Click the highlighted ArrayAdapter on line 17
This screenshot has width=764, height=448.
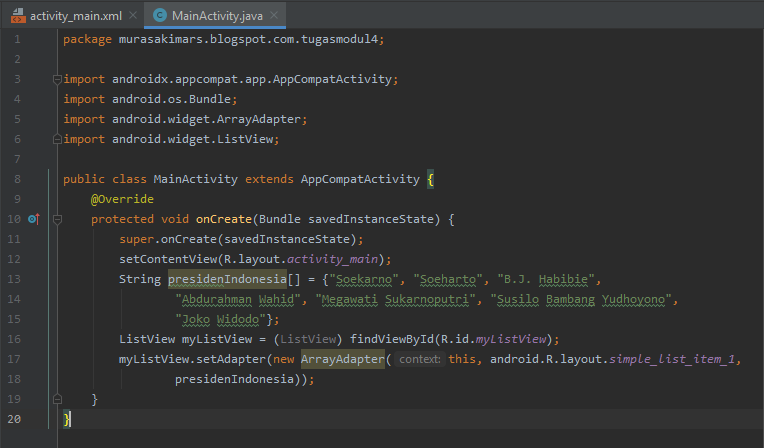(343, 359)
